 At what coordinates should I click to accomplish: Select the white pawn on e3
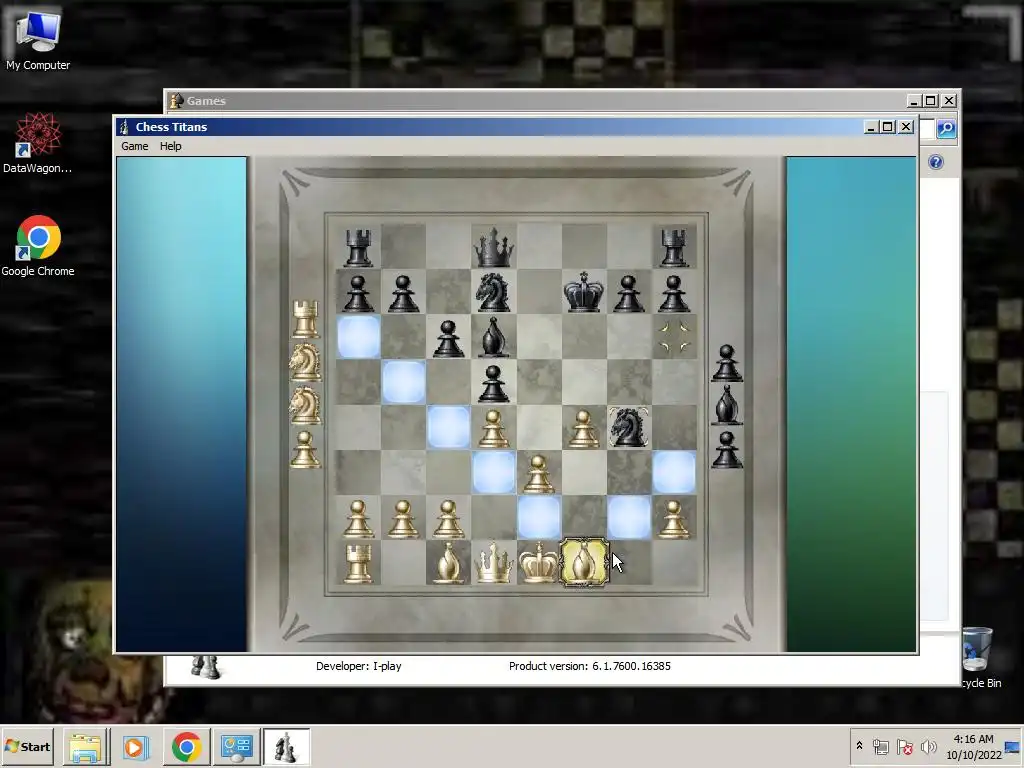[539, 472]
